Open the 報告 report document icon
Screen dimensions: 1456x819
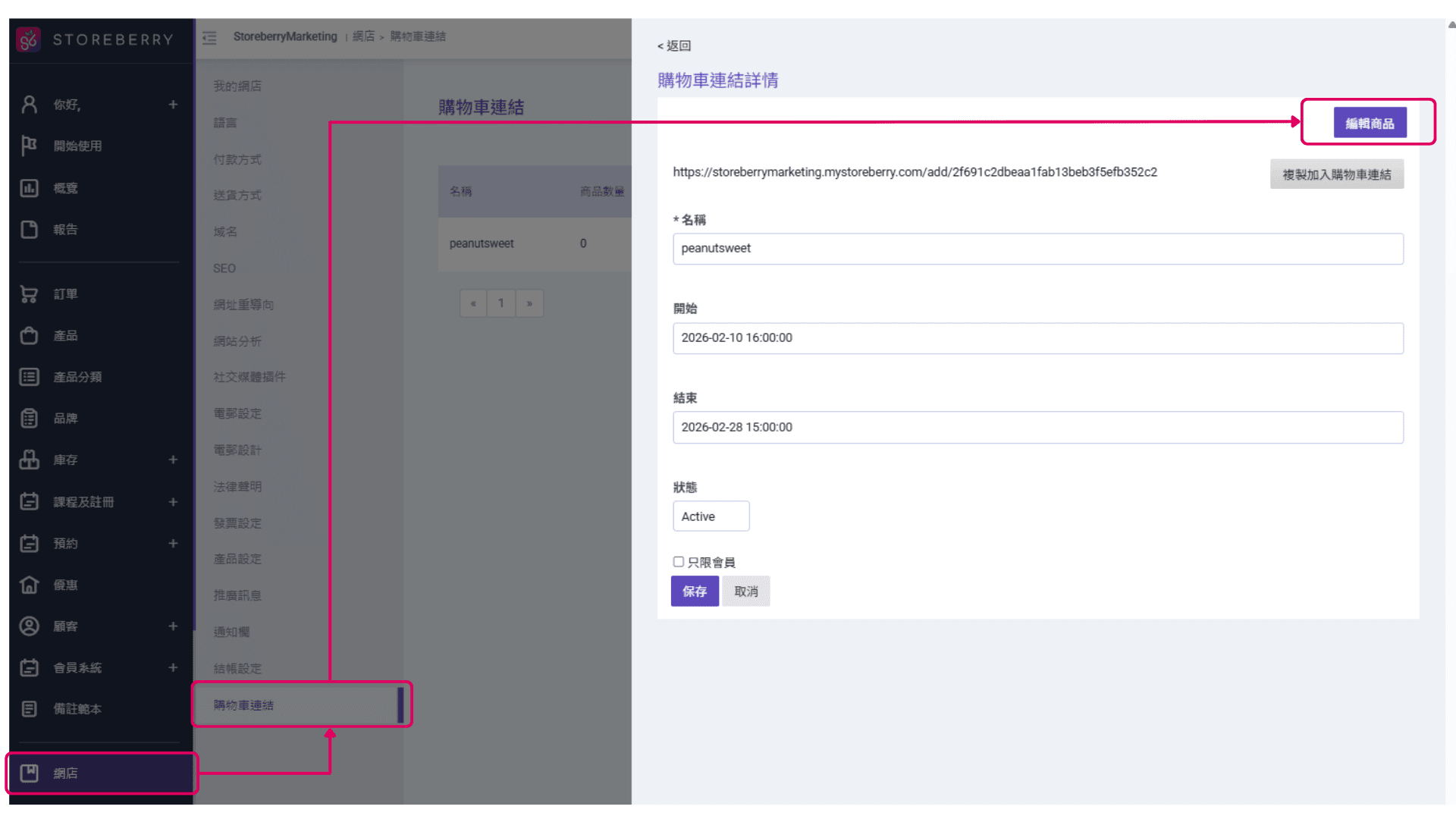[x=29, y=230]
